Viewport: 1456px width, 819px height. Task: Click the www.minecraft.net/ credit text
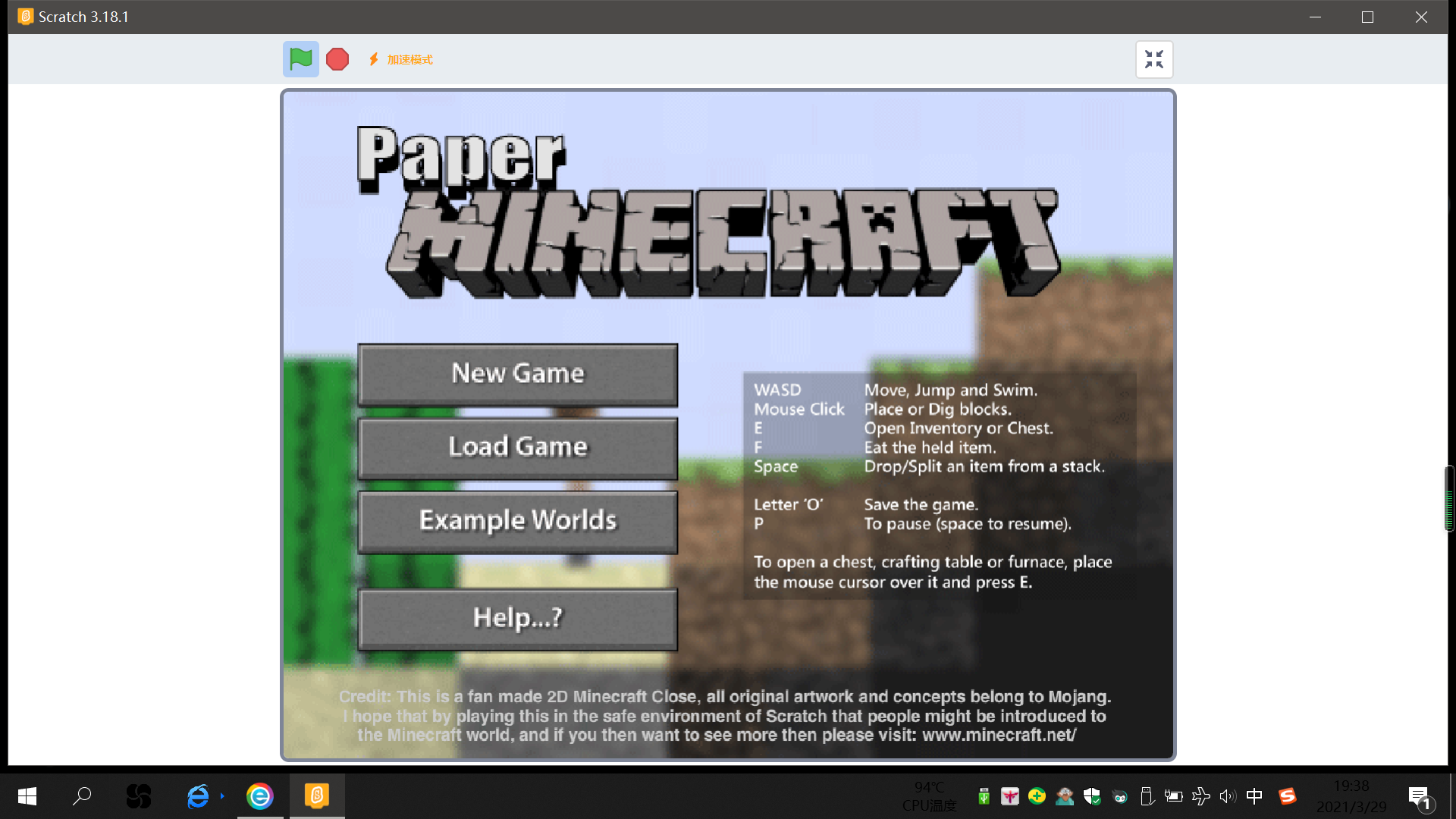(x=999, y=735)
